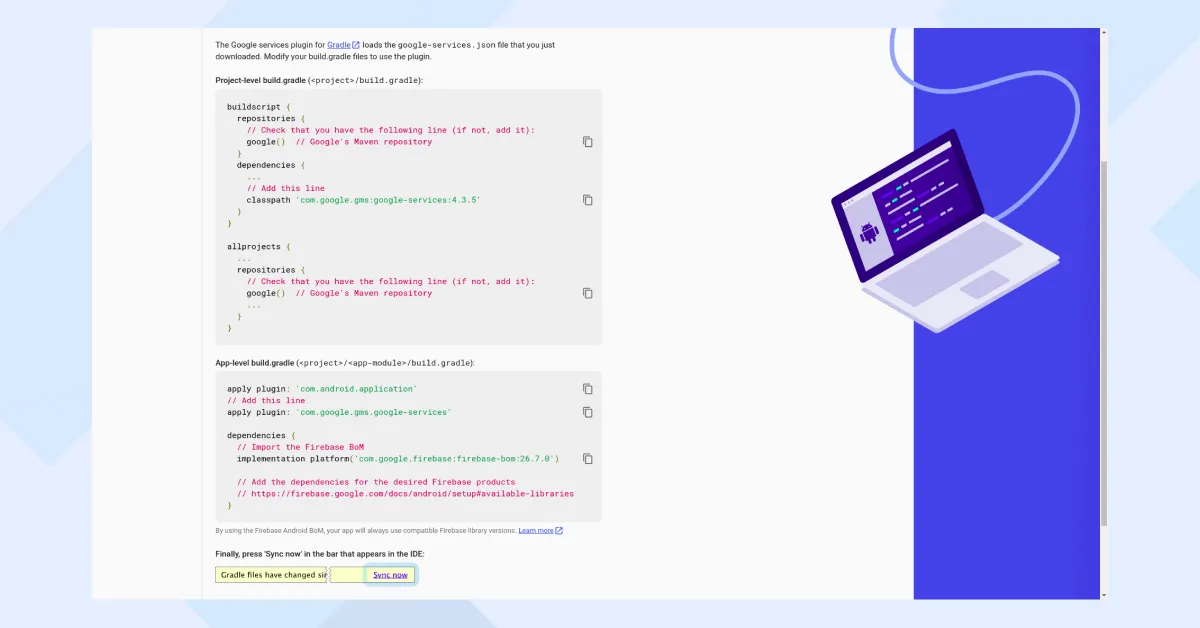The height and width of the screenshot is (628, 1200).
Task: Copy the google-services classpath dependency line
Action: (588, 199)
